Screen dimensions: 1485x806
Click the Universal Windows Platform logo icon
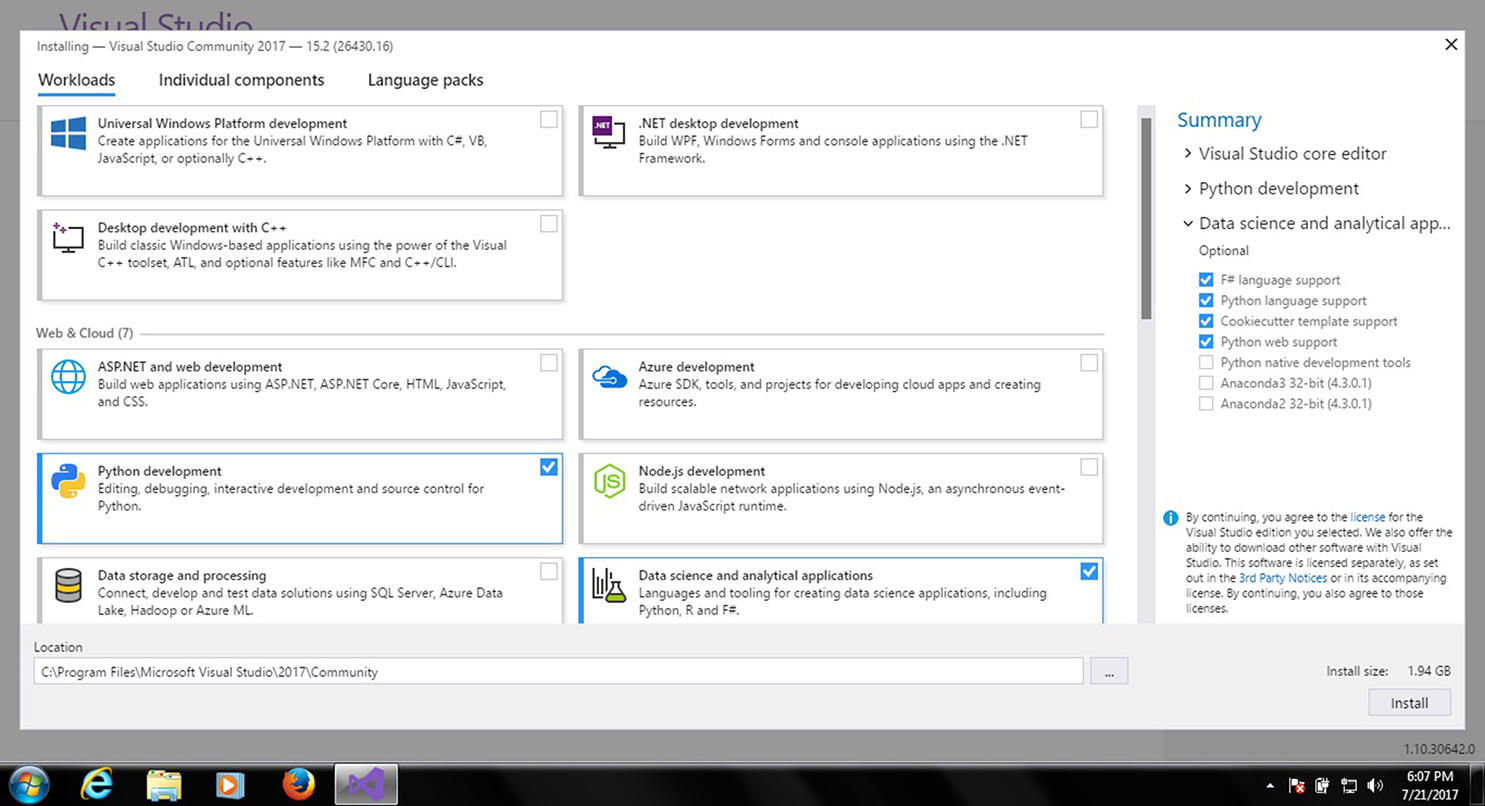click(68, 133)
